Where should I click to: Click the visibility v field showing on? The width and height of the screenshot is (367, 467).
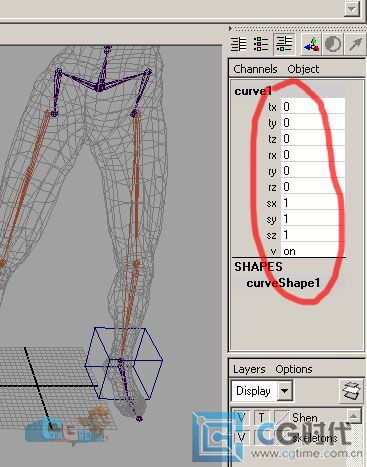[313, 251]
